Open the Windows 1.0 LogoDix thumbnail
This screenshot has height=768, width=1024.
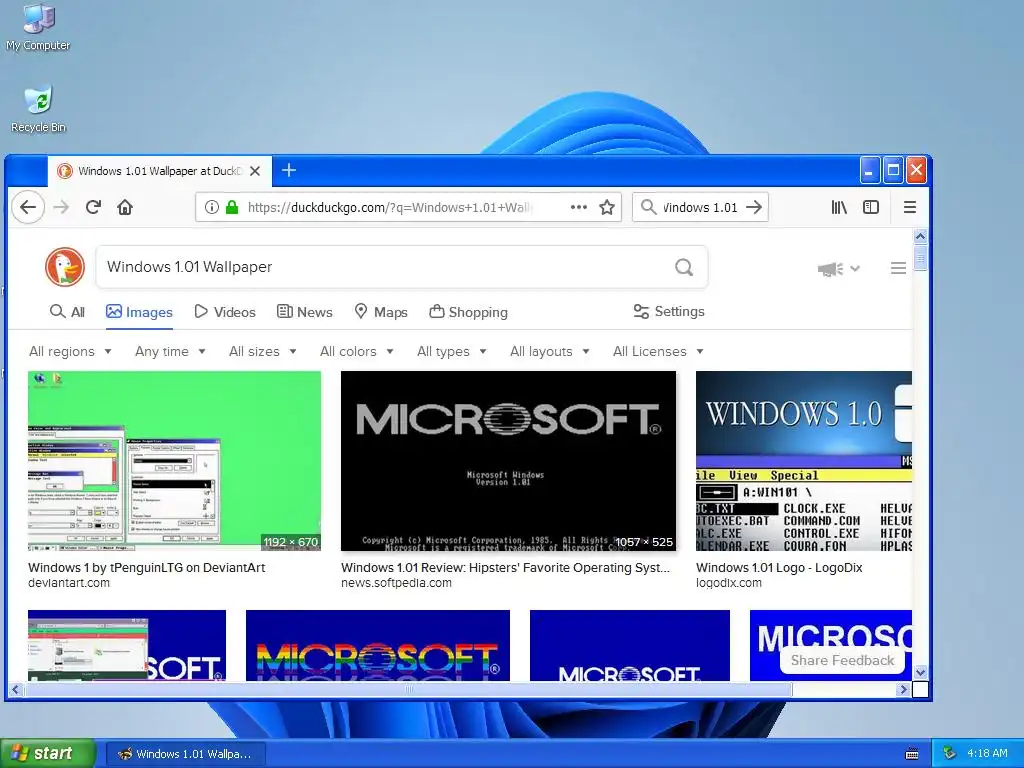click(x=803, y=461)
